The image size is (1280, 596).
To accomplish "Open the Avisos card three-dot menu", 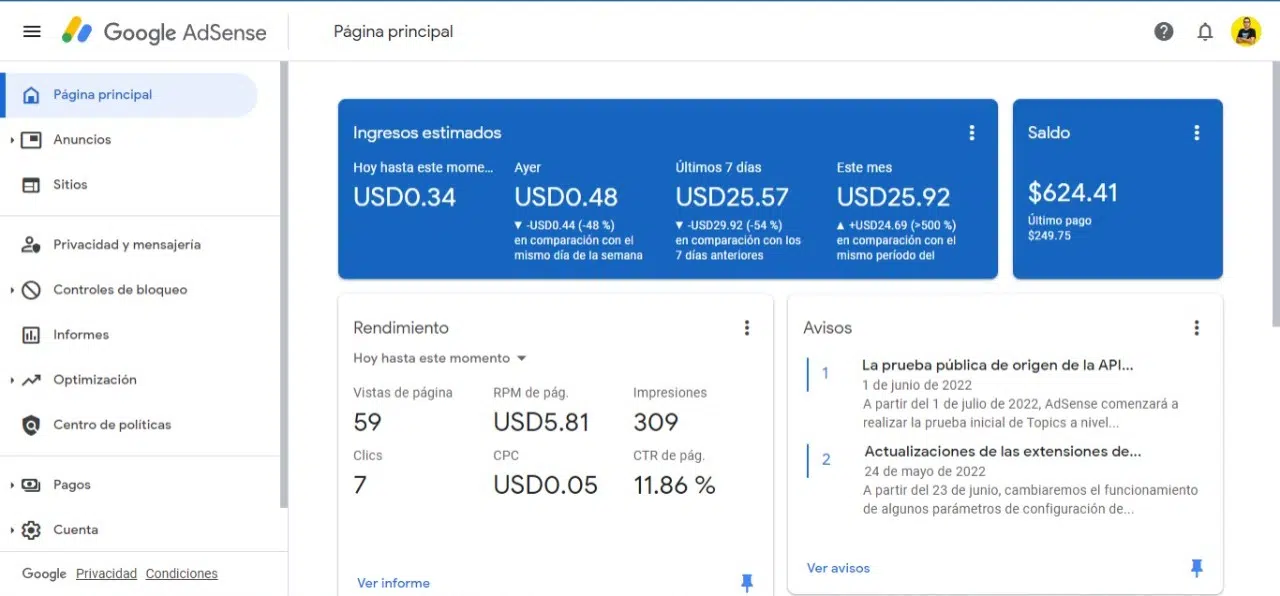I will coord(1197,328).
